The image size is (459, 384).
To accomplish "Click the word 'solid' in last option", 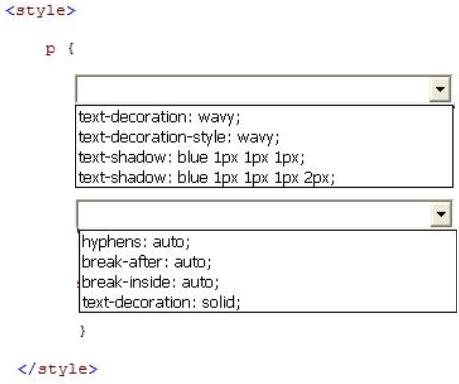I will [x=218, y=302].
